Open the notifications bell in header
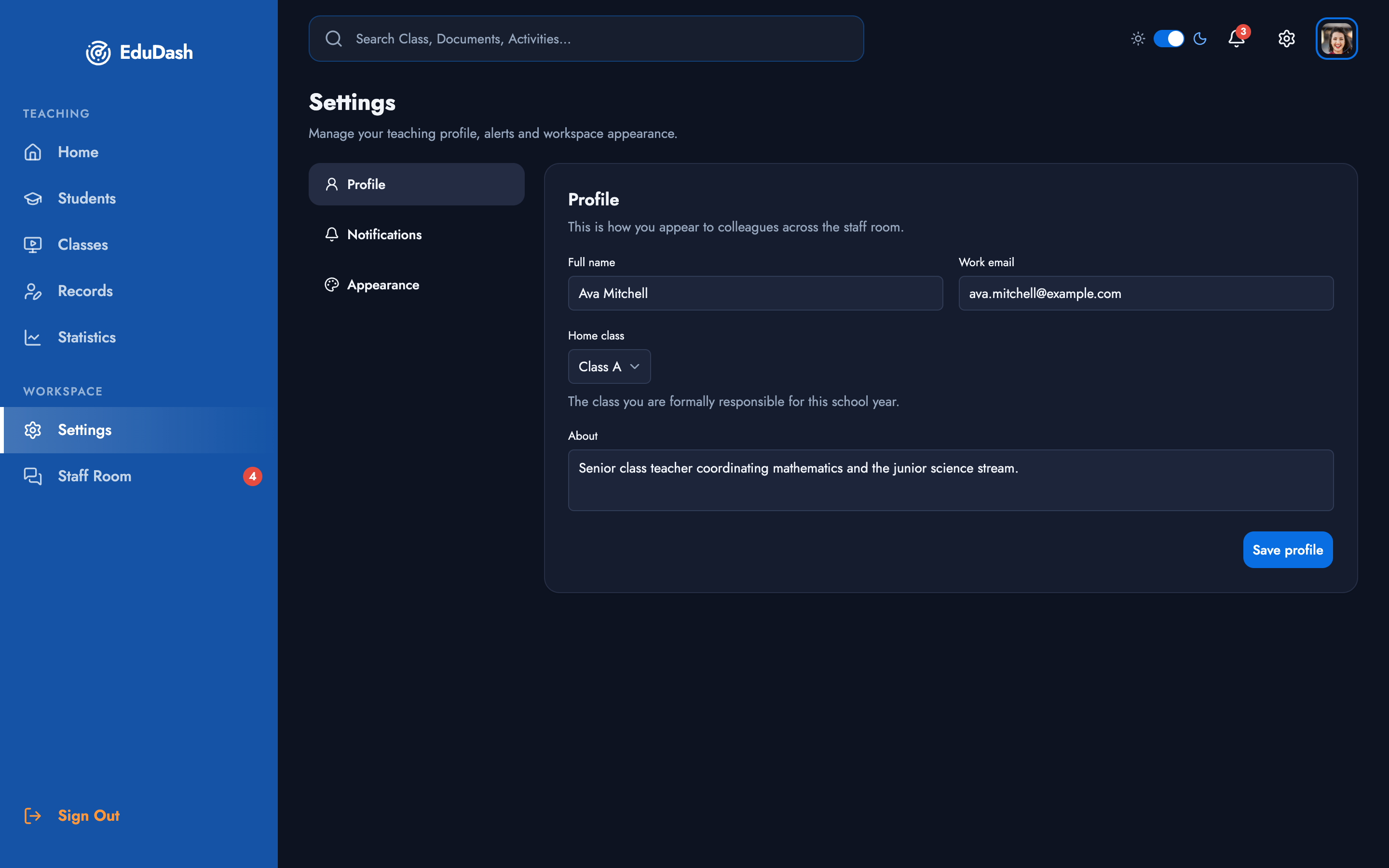The image size is (1389, 868). pyautogui.click(x=1236, y=39)
